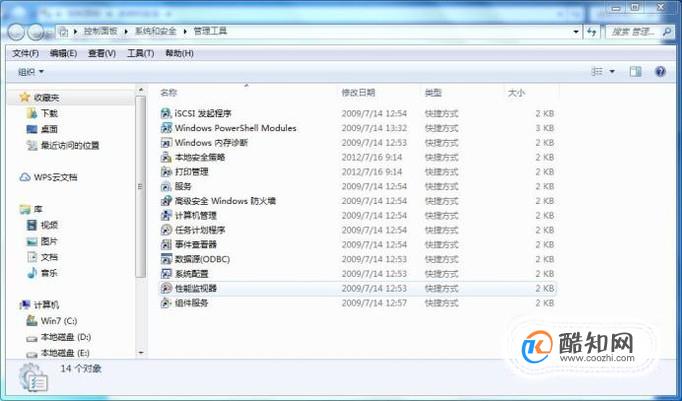Screen dimensions: 682x401
Task: Click the 组件服务 icon
Action: (x=166, y=303)
